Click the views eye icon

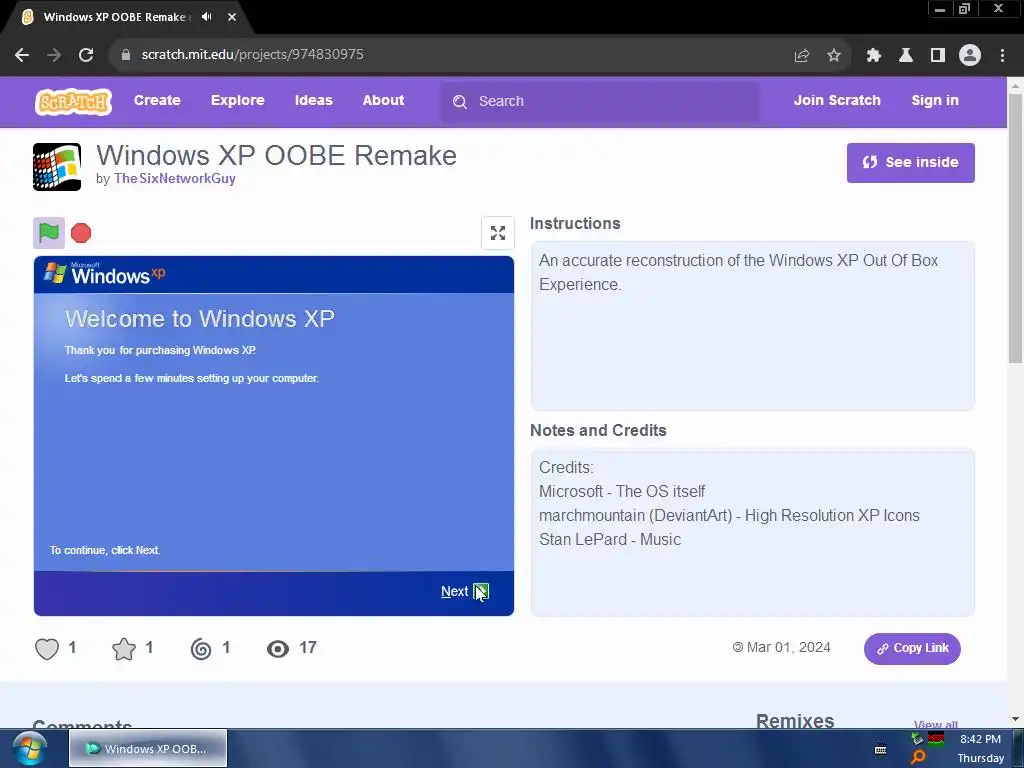click(x=278, y=648)
